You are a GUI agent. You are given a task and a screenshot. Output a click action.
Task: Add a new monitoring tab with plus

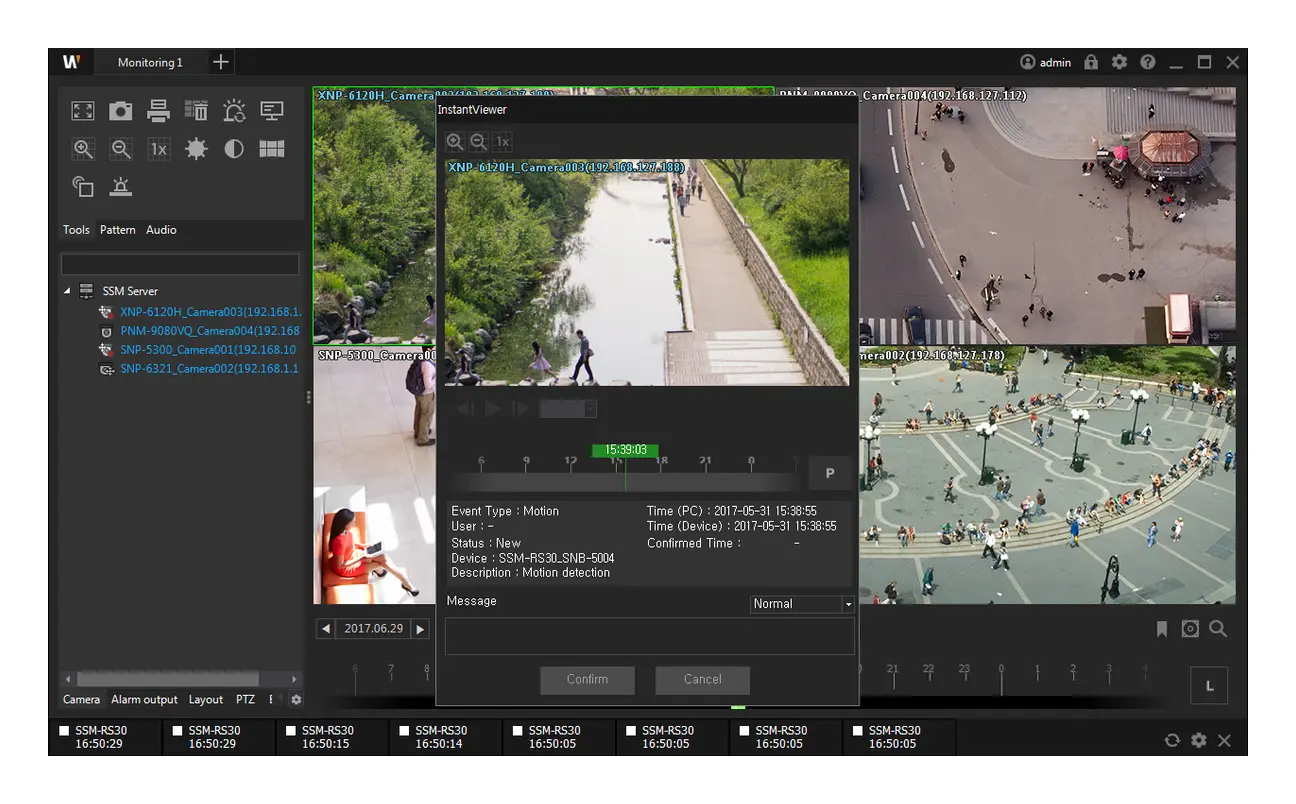click(221, 62)
